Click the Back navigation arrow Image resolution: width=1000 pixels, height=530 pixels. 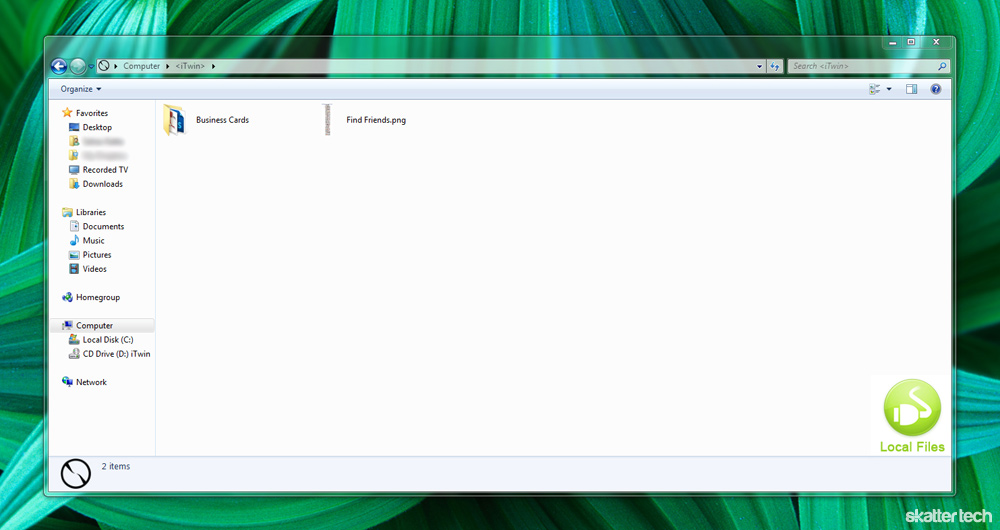pyautogui.click(x=59, y=66)
